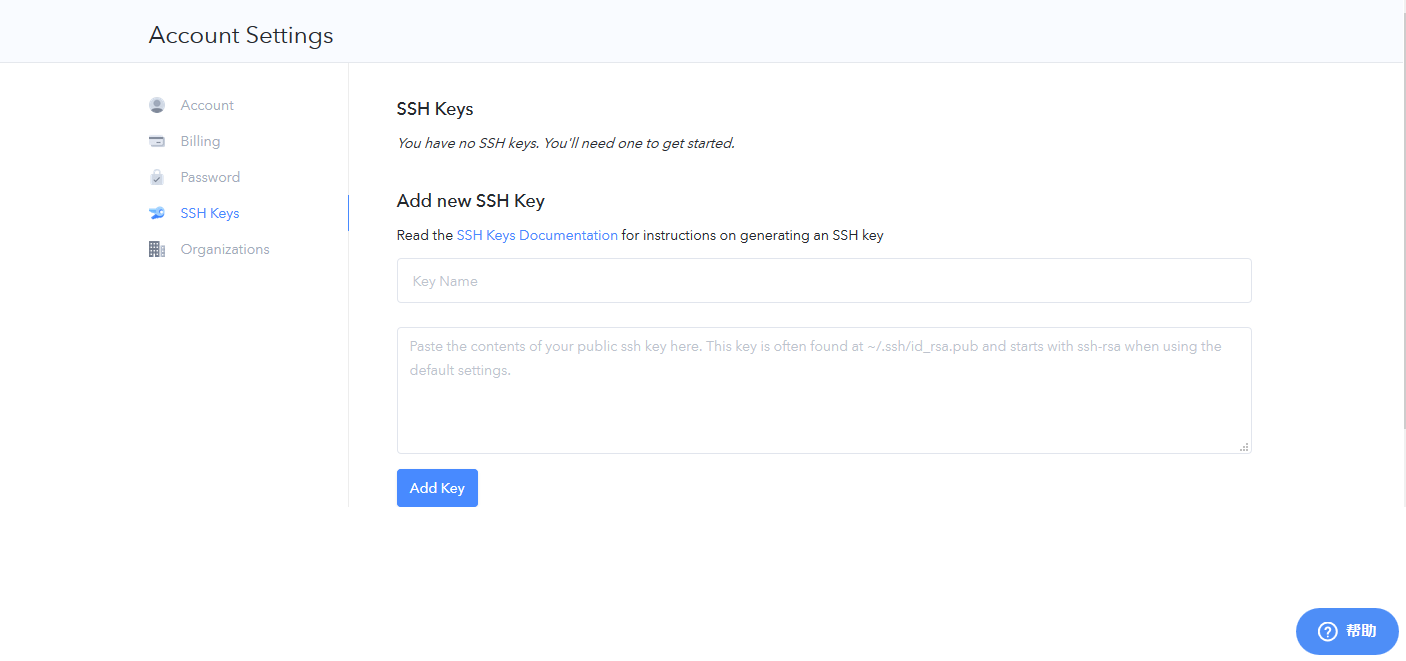Click the Password lock icon
This screenshot has height=661, width=1406.
pyautogui.click(x=157, y=177)
